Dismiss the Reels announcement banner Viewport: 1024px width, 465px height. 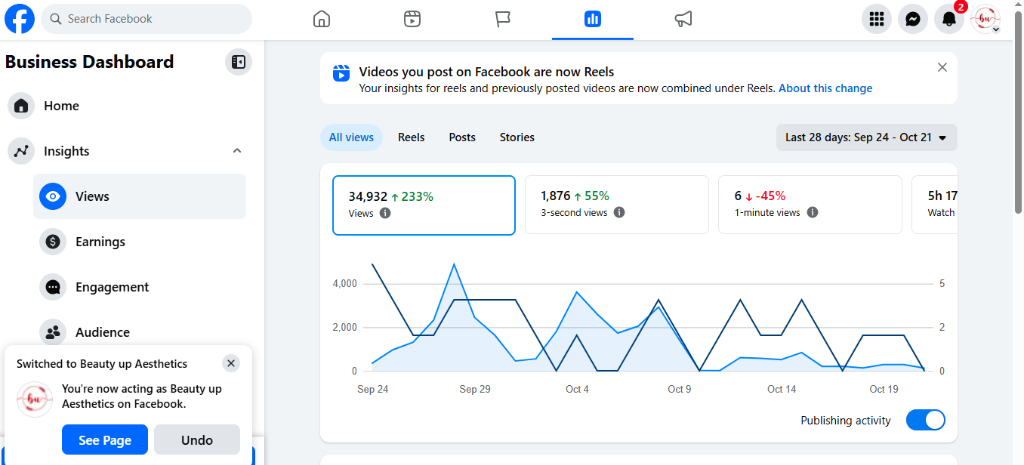942,67
